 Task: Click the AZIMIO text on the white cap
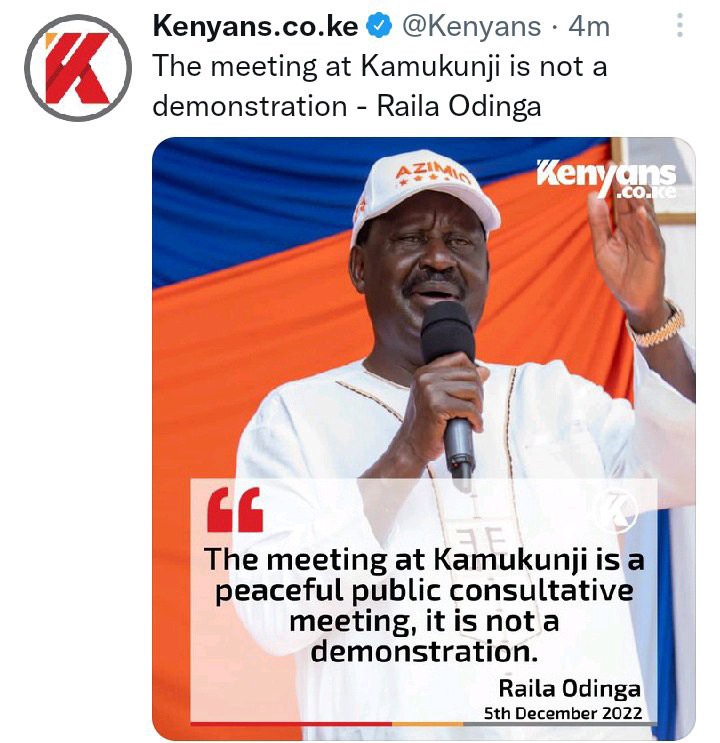point(432,173)
